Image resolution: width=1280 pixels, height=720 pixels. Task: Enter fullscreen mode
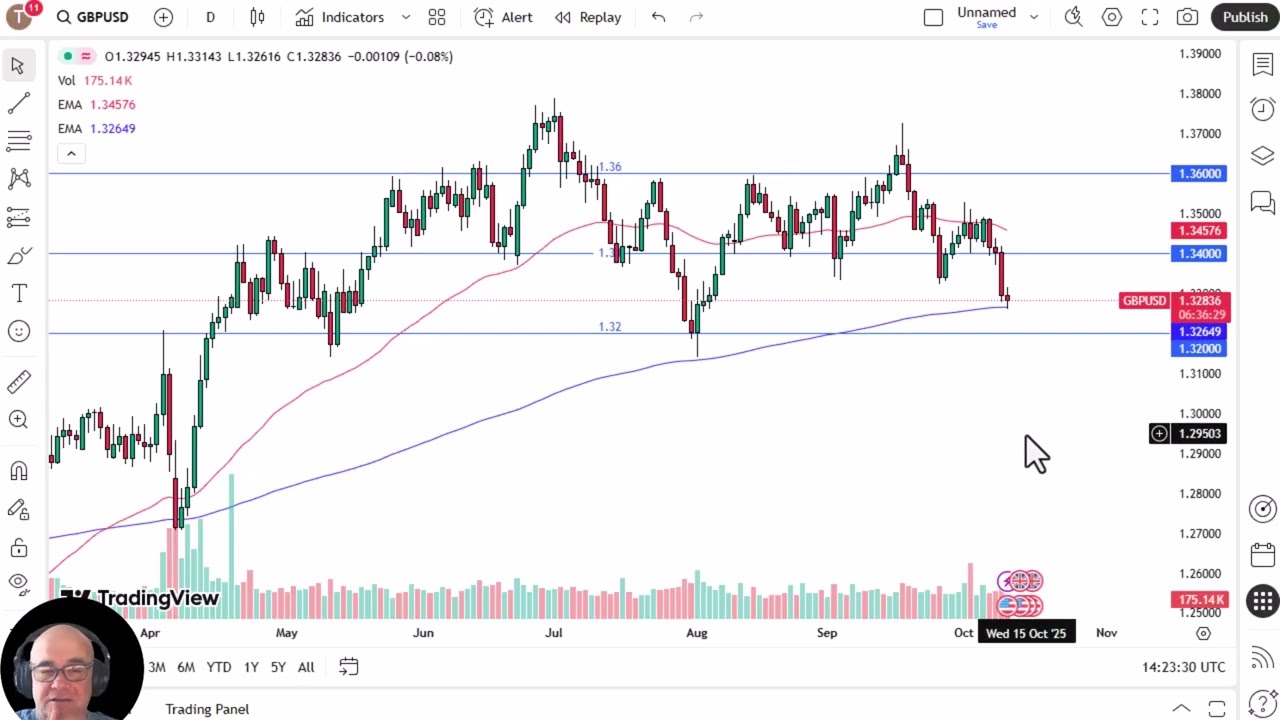pyautogui.click(x=1150, y=17)
